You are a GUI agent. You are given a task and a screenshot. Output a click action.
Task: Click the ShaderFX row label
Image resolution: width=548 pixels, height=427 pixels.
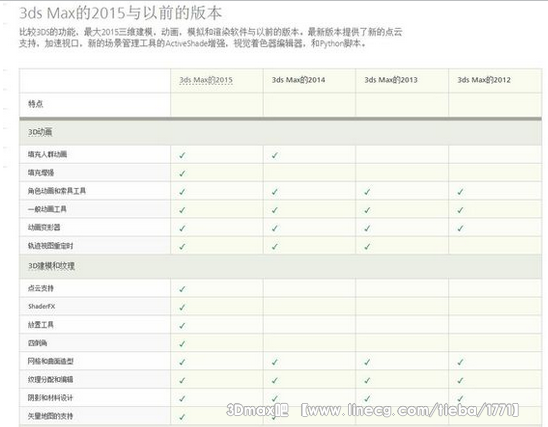[x=42, y=306]
